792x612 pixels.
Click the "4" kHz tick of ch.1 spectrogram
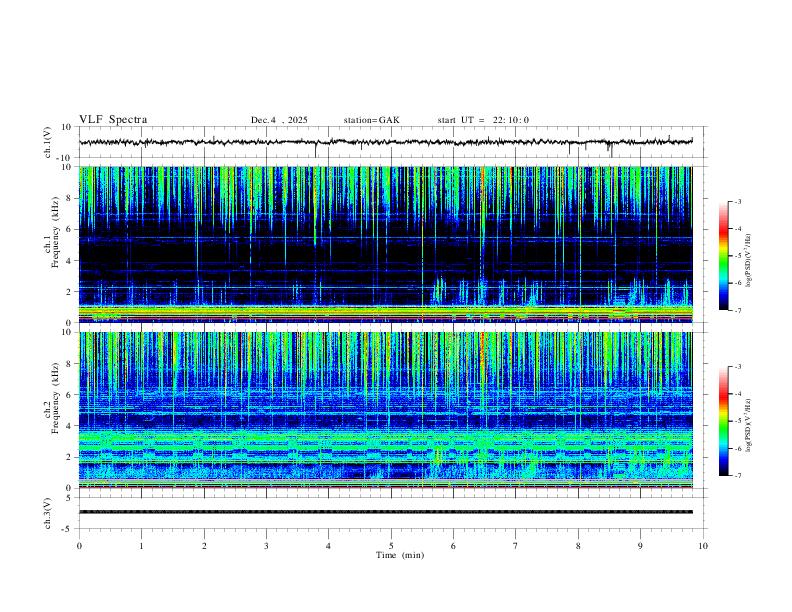[69, 261]
